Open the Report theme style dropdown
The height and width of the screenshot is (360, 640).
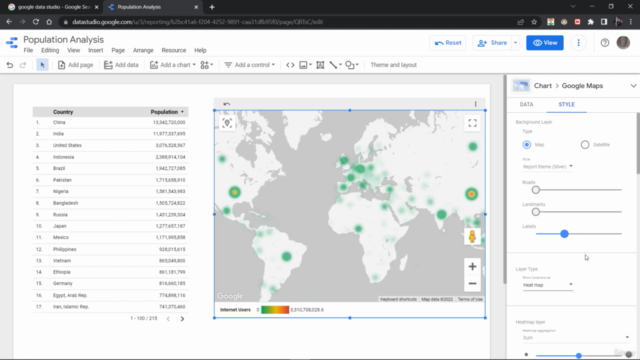coord(548,167)
